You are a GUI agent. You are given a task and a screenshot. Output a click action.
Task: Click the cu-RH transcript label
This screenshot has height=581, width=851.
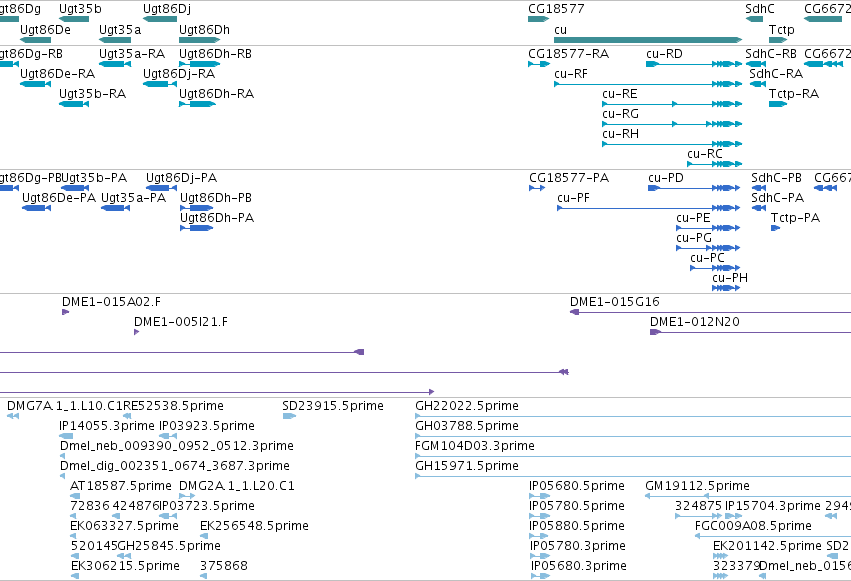pyautogui.click(x=620, y=134)
